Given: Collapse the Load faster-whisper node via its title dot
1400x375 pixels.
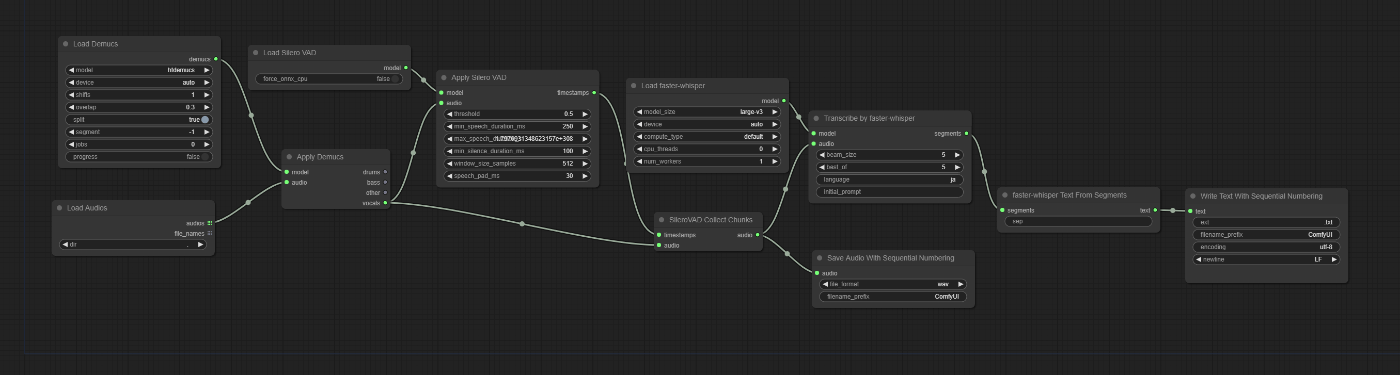Looking at the screenshot, I should tap(634, 86).
